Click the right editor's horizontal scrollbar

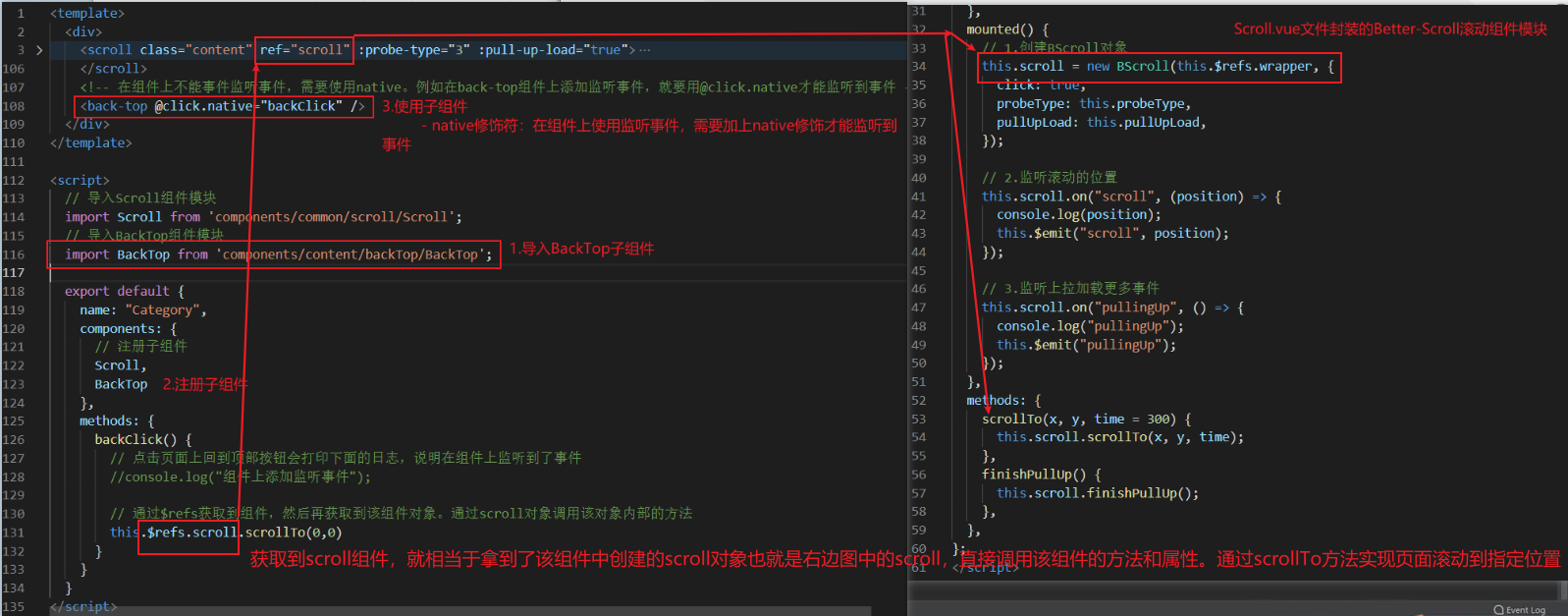click(x=1233, y=590)
